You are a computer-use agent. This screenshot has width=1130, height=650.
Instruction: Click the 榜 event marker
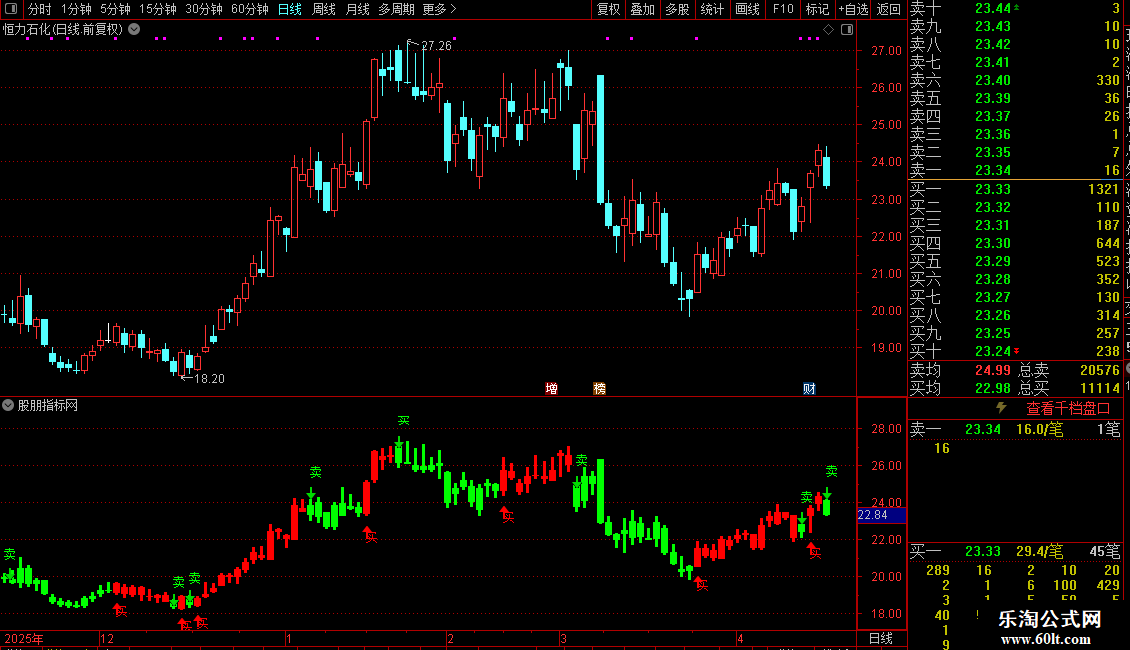(x=600, y=388)
